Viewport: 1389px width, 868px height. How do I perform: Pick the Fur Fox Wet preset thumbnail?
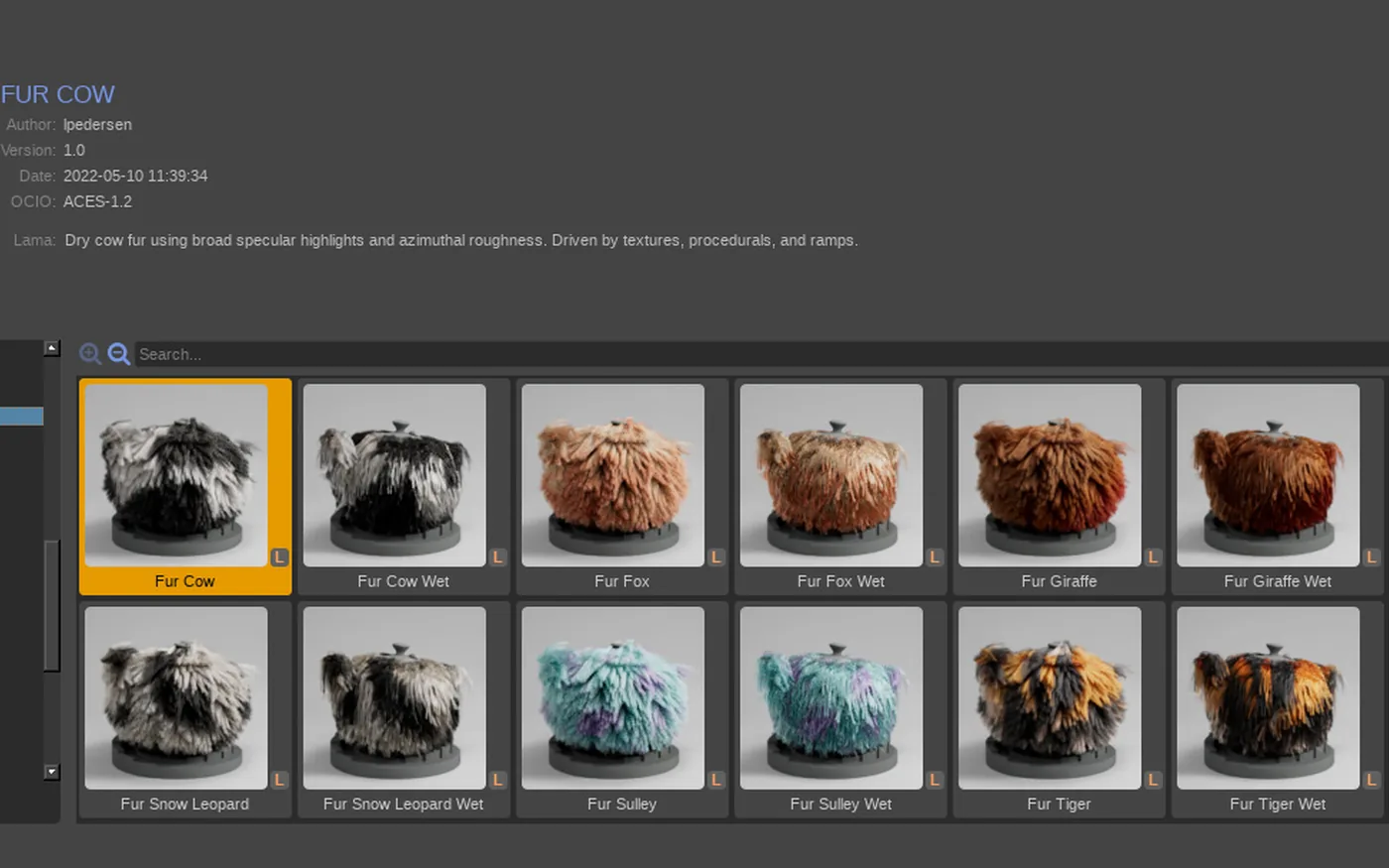831,475
